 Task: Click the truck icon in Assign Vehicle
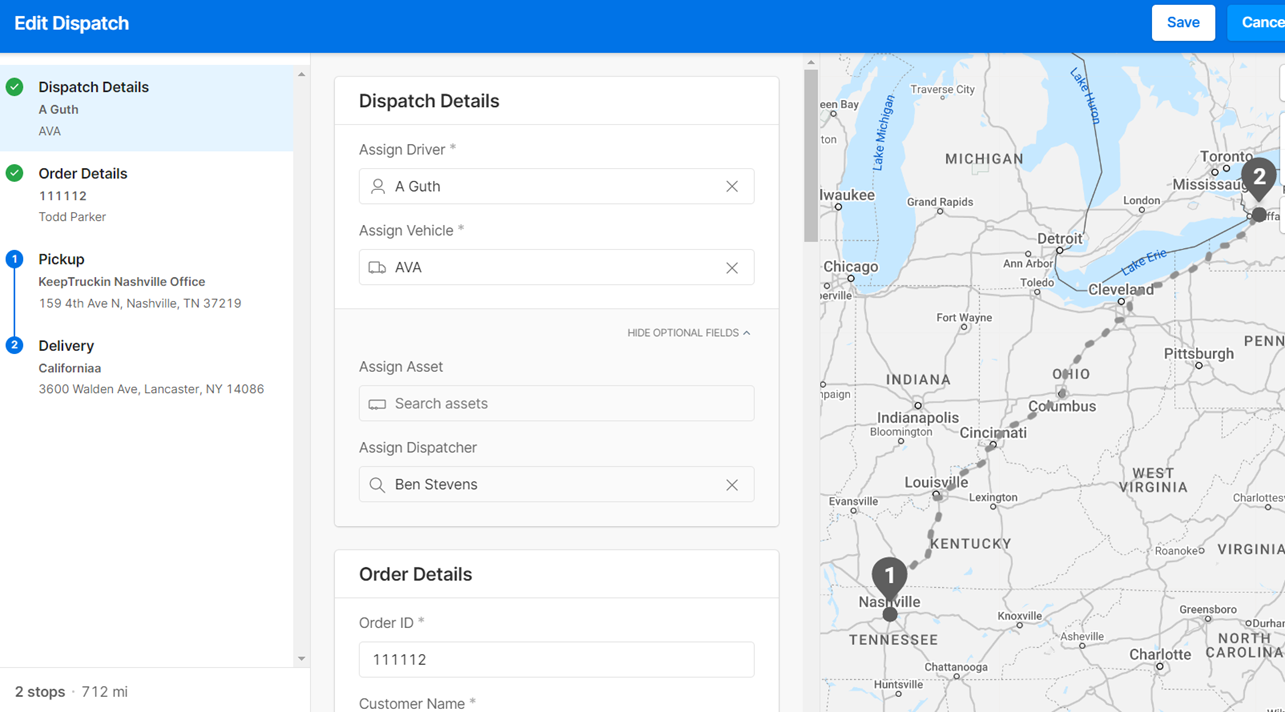pos(377,268)
